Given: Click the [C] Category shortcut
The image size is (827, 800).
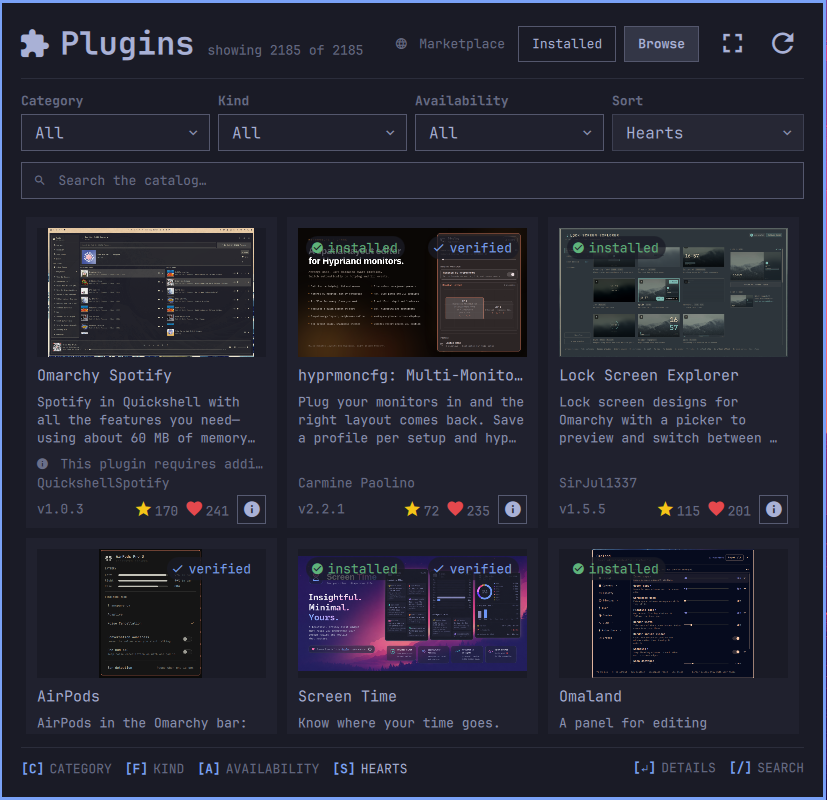Looking at the screenshot, I should (66, 768).
